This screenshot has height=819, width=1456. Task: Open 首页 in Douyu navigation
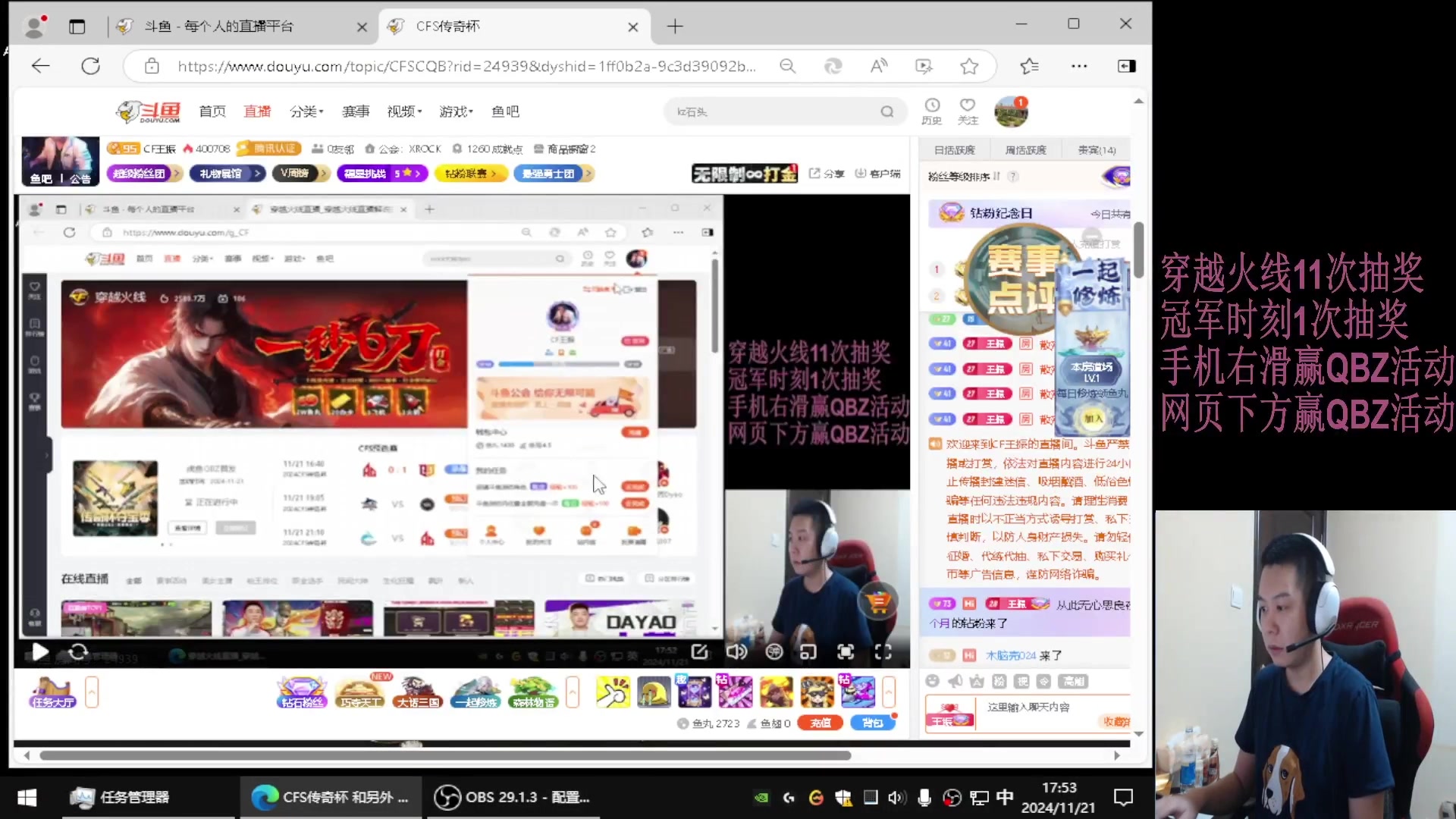pos(212,111)
